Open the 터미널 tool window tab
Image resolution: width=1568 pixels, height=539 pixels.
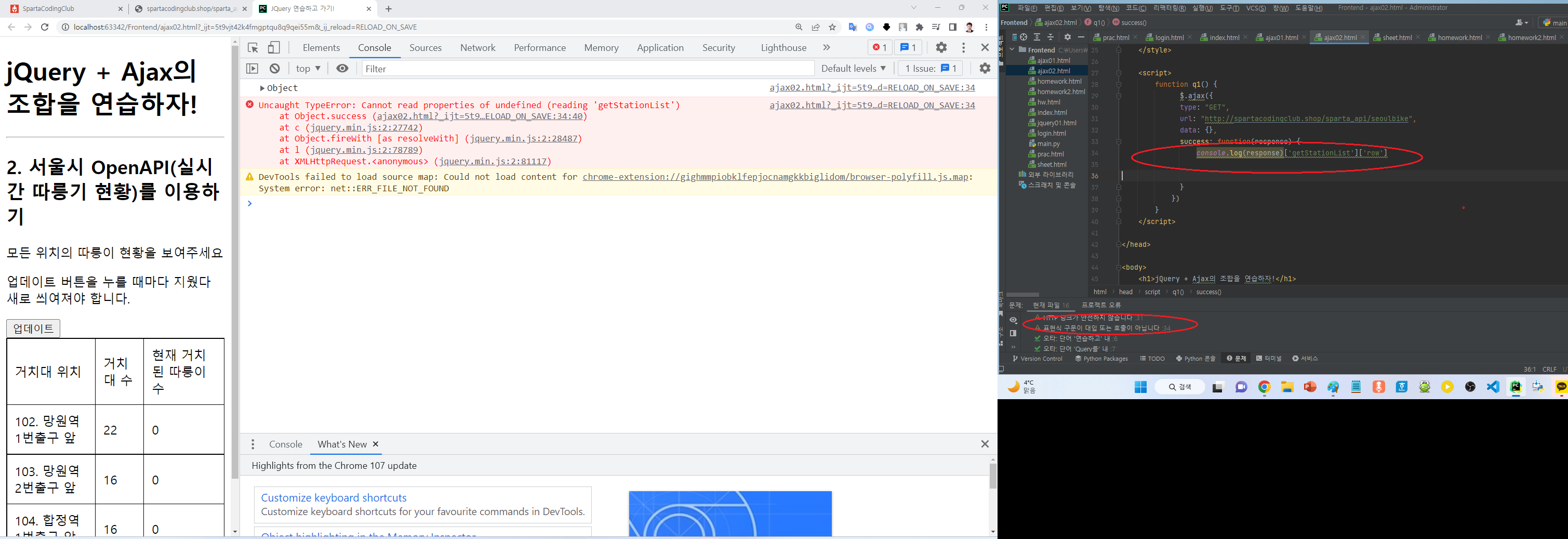pos(1269,359)
